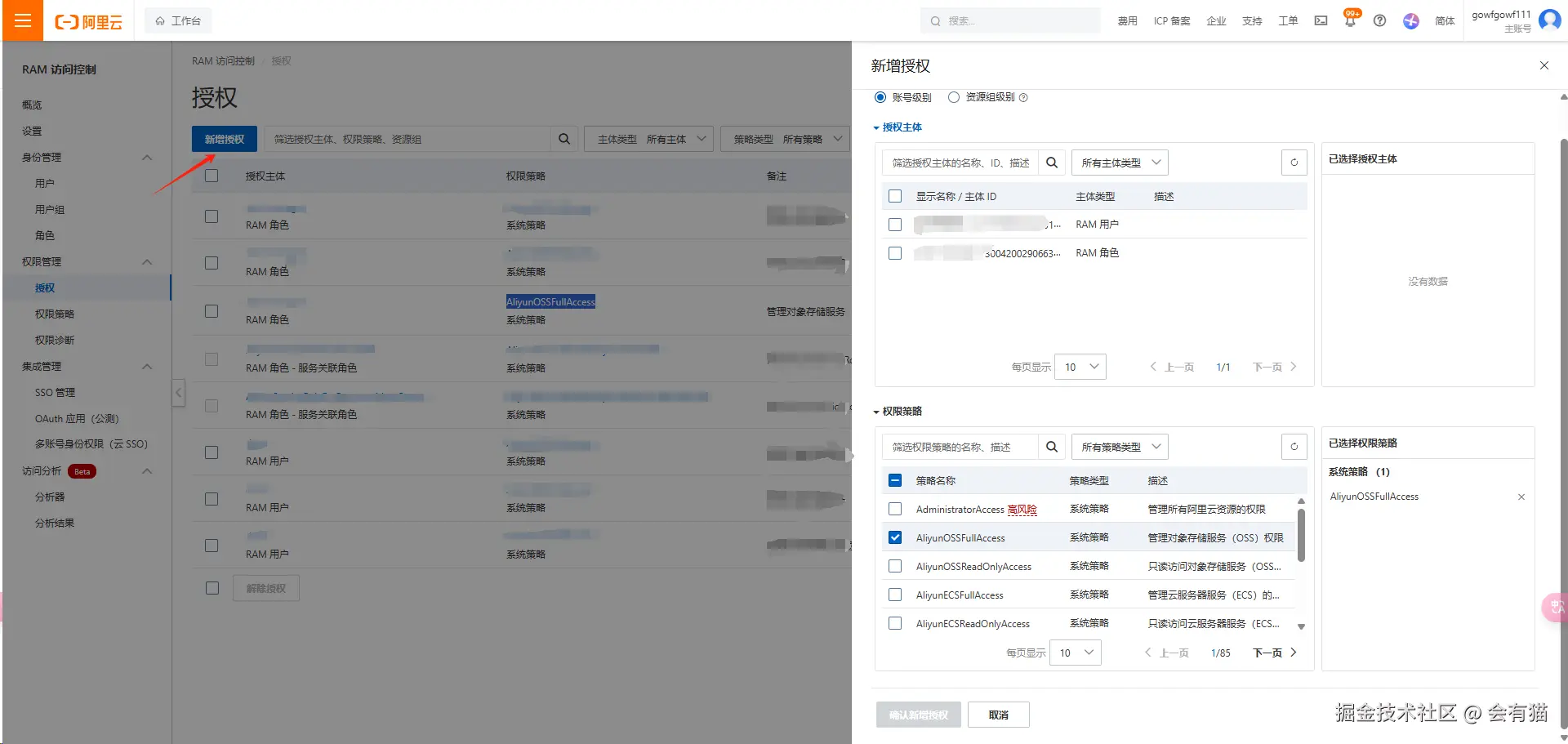Focus the 筛选授权主体的名称 search field

(960, 163)
